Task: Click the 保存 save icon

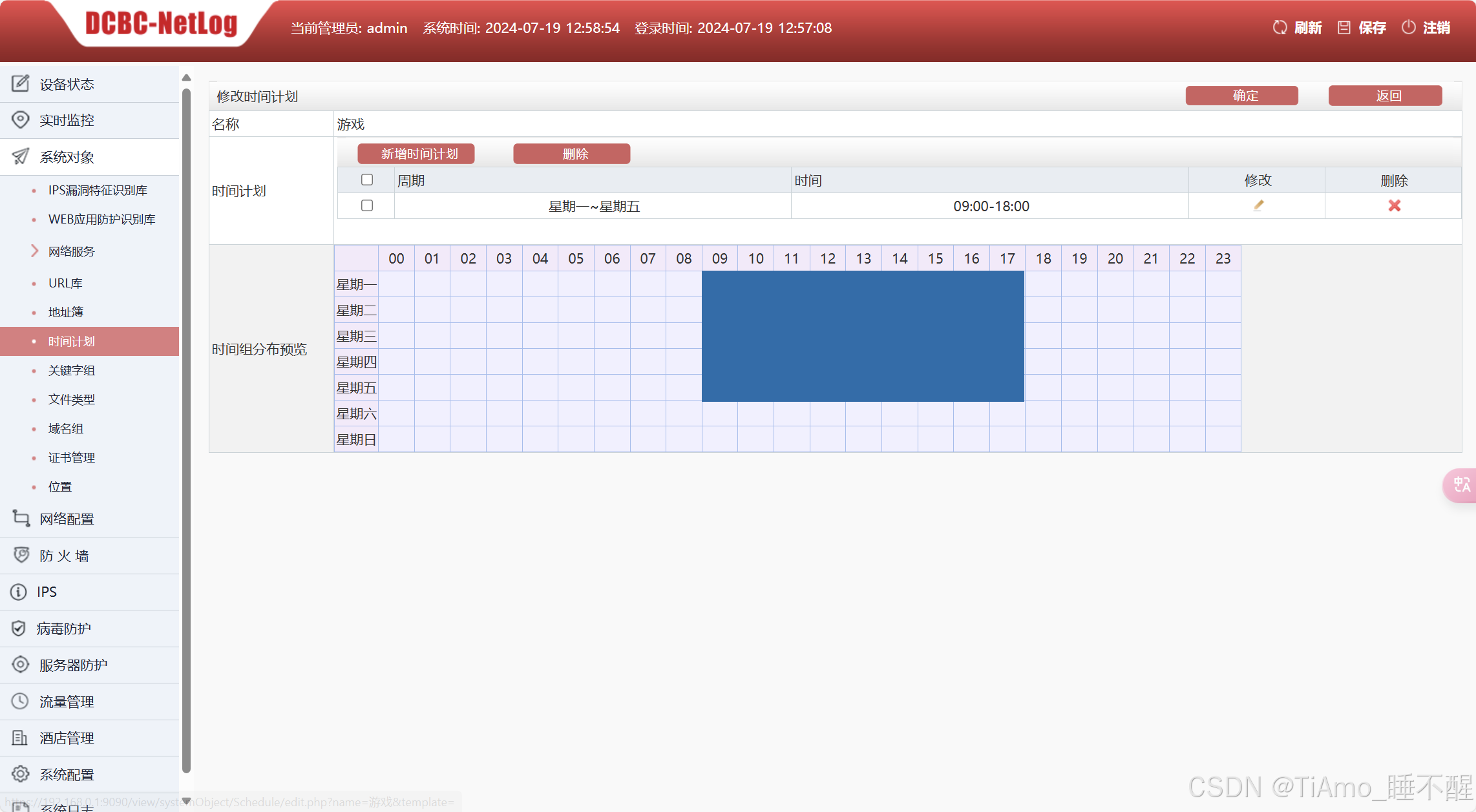Action: (x=1344, y=27)
